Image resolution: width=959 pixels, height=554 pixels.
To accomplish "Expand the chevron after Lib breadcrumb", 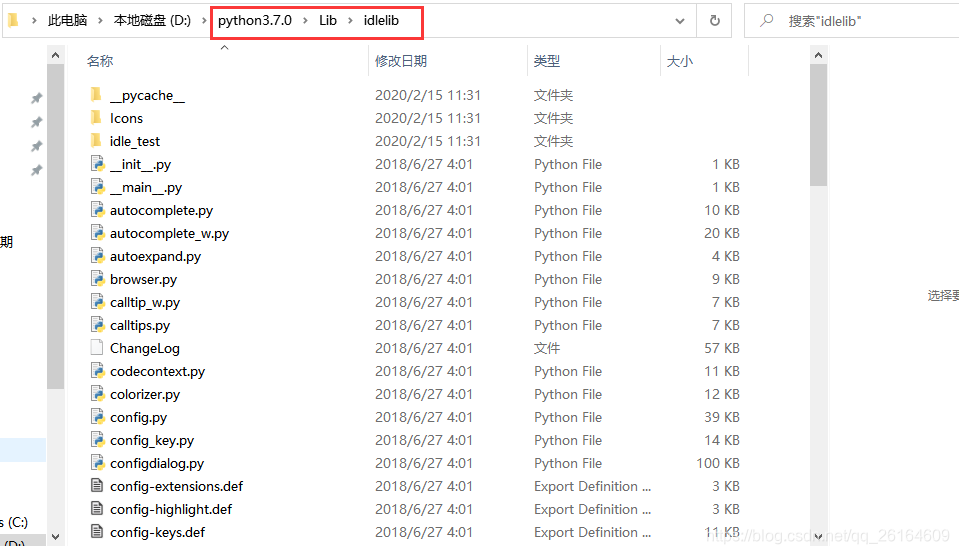I will (x=350, y=21).
